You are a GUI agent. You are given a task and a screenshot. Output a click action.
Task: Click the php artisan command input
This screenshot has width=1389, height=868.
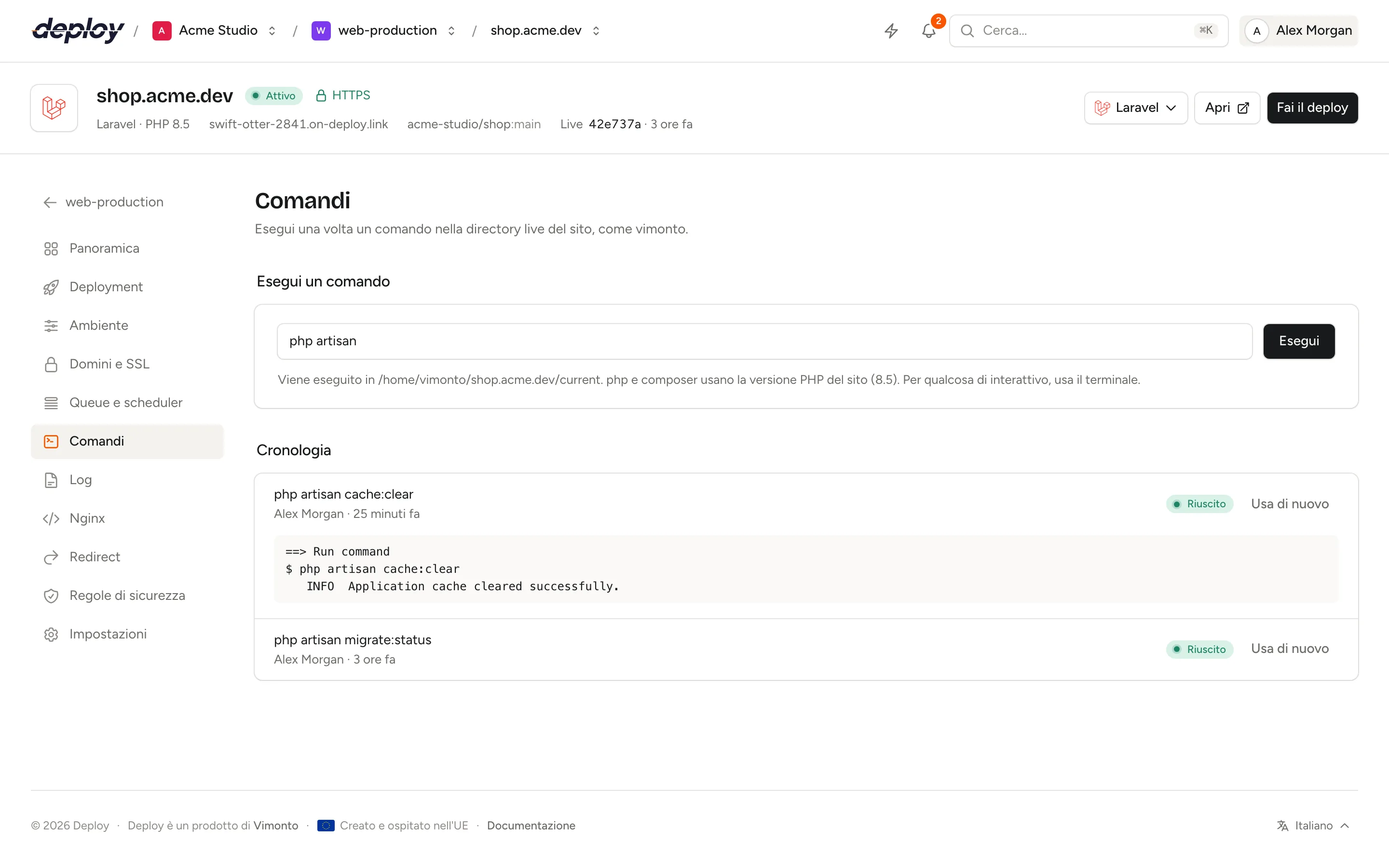click(x=764, y=341)
